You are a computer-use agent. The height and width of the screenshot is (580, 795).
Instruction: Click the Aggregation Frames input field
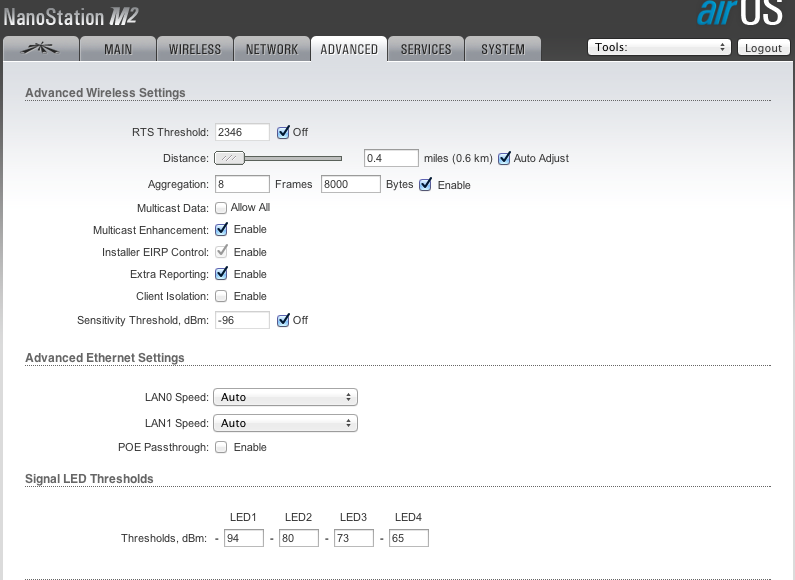pyautogui.click(x=243, y=184)
